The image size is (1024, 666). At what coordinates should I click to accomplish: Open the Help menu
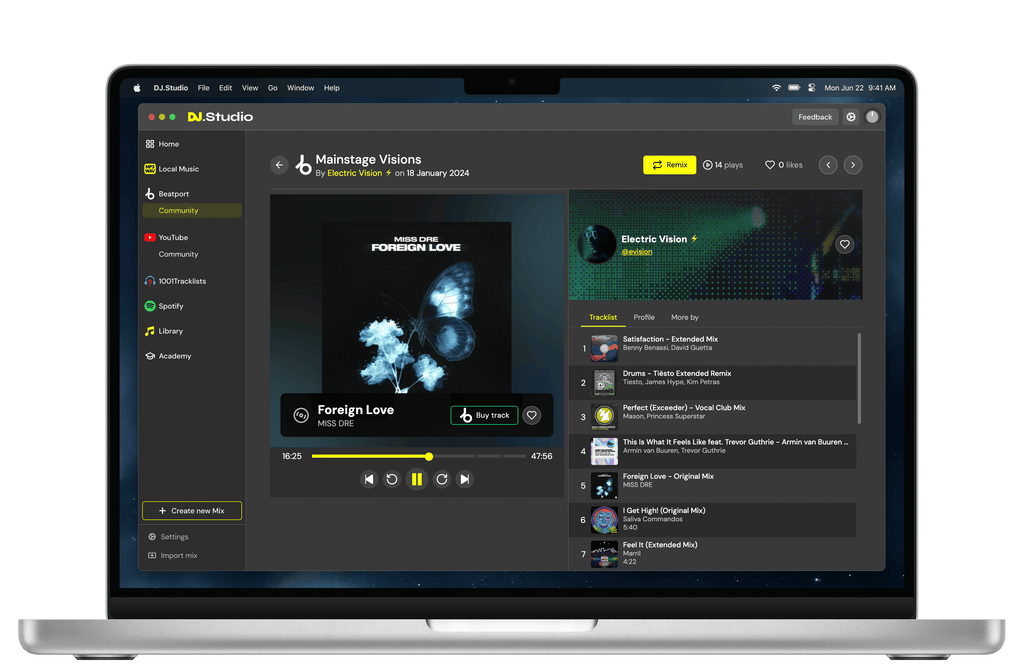click(332, 87)
